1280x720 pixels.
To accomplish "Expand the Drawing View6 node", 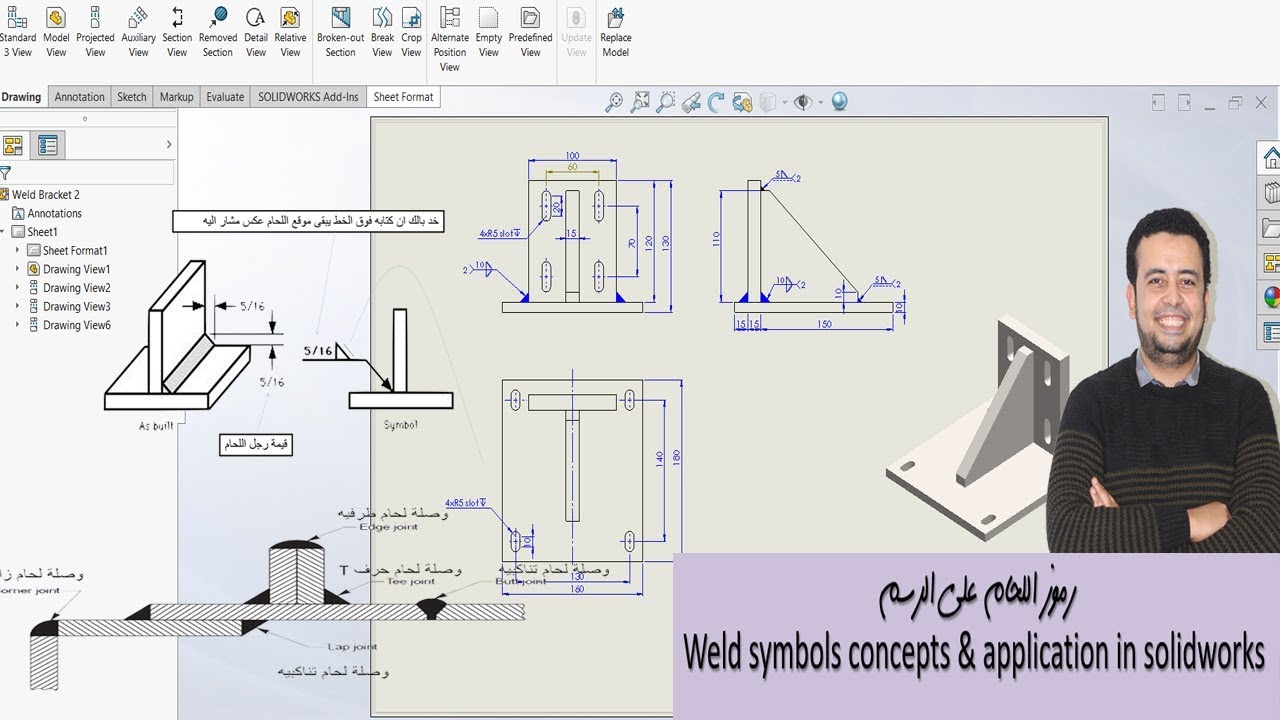I will tap(18, 325).
